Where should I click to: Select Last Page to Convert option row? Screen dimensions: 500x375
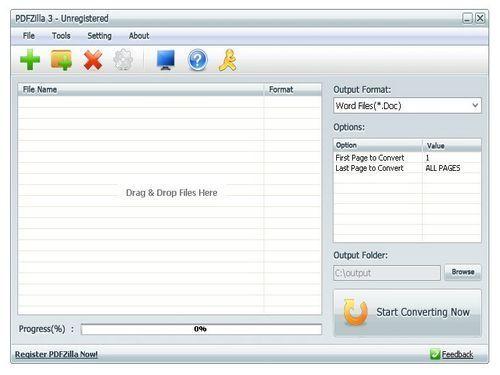coord(407,168)
